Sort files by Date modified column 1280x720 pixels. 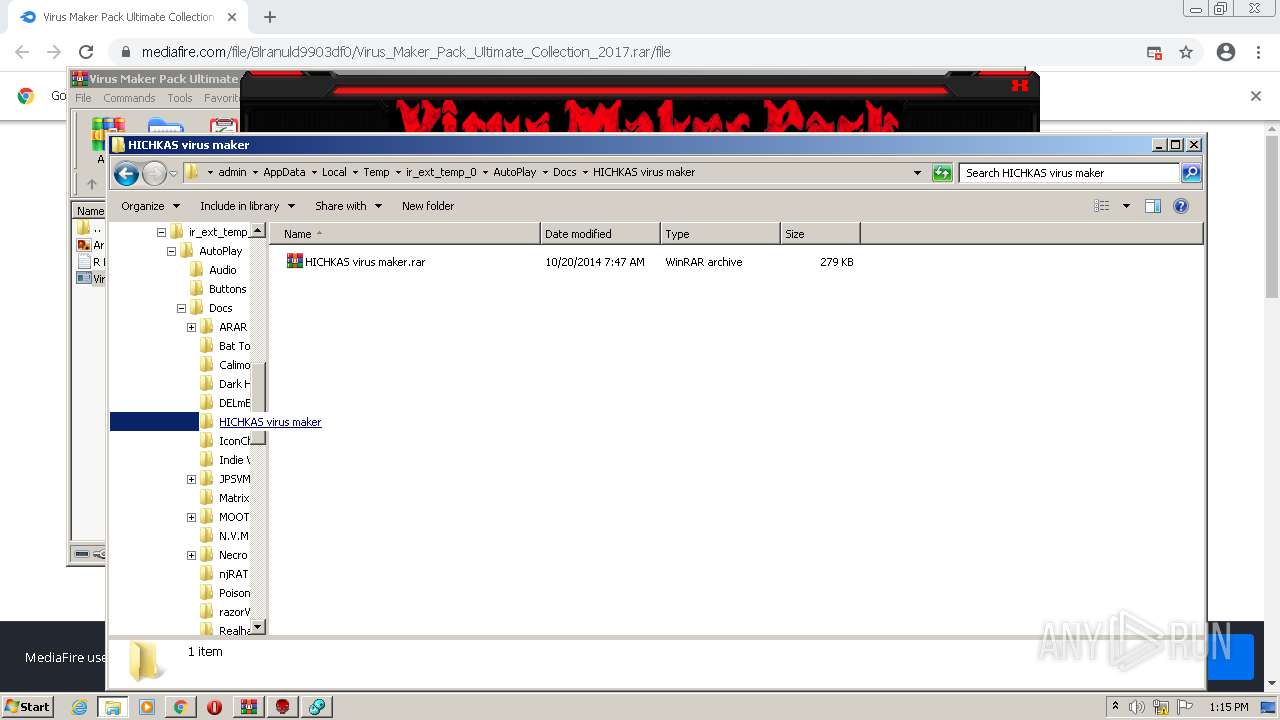600,234
